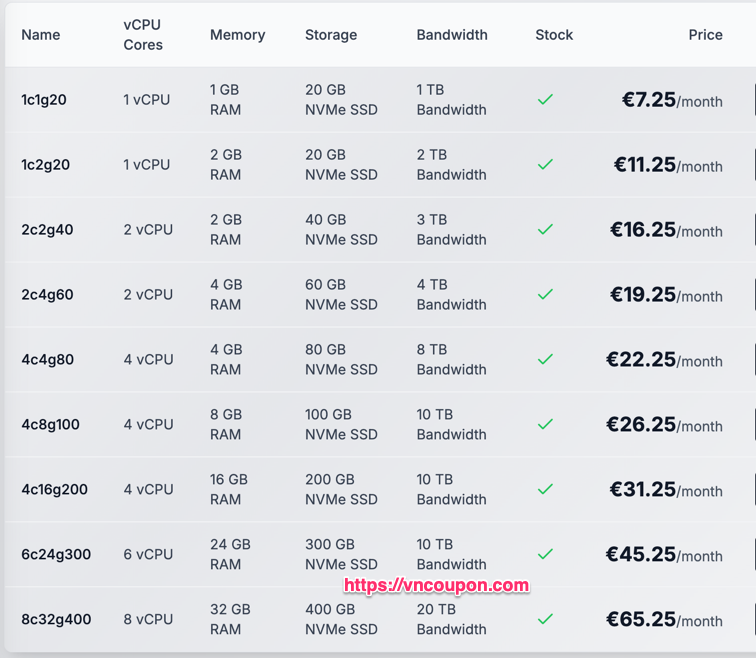This screenshot has width=756, height=658.
Task: Click the stock checkmark in the 6c24g300 row
Action: tap(545, 554)
